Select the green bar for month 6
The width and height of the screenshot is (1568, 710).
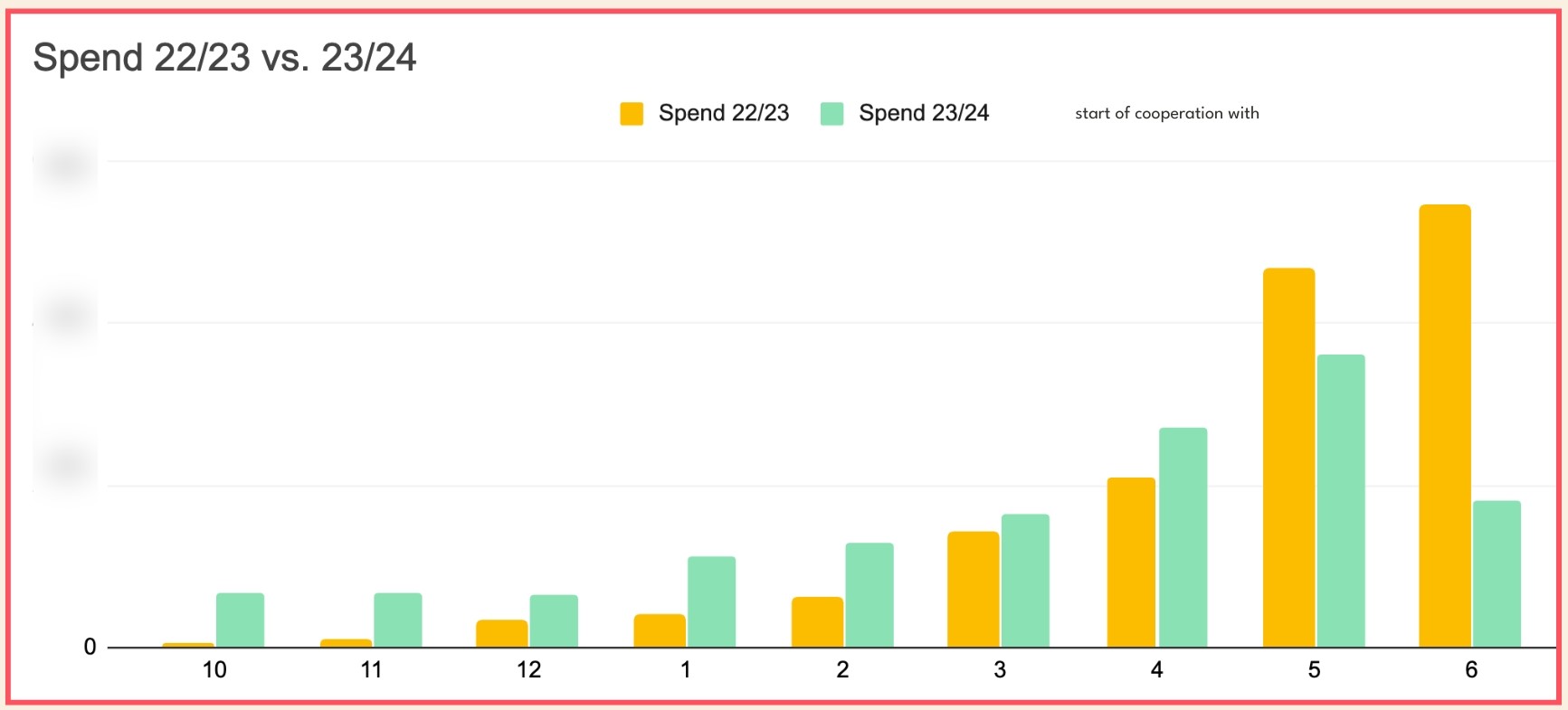pos(1497,573)
